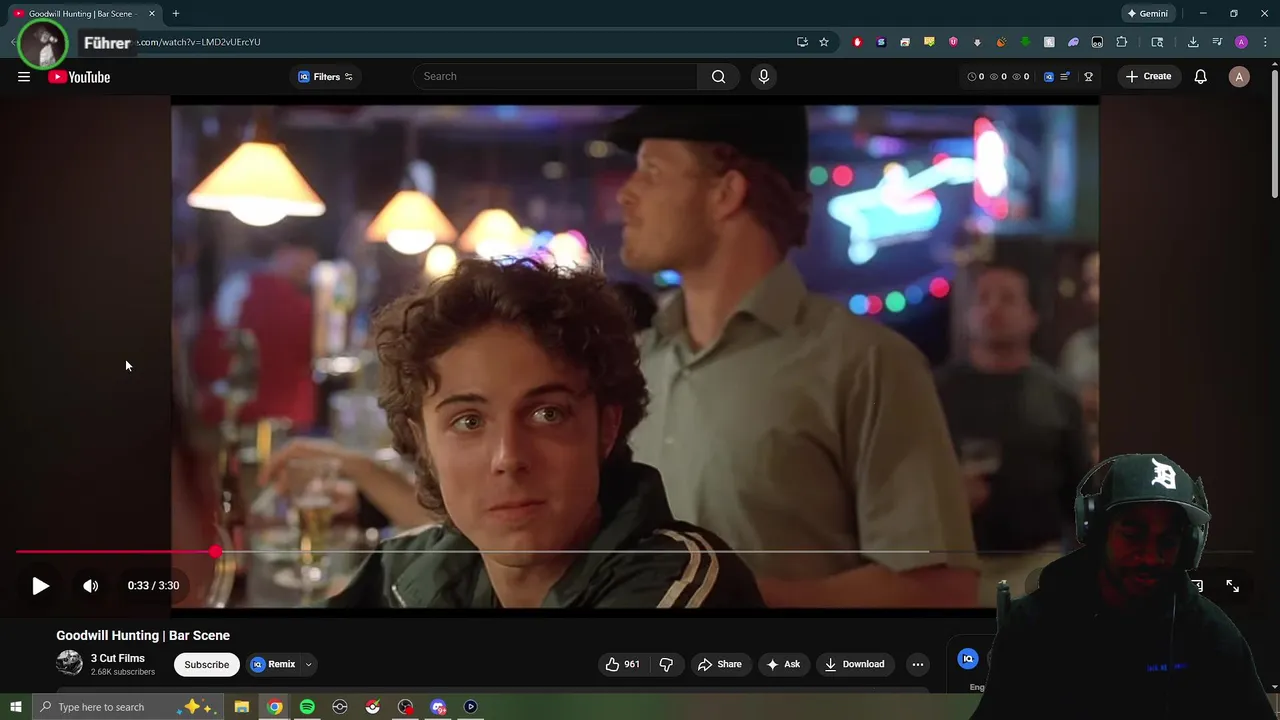
Task: Expand the Remix dropdown arrow
Action: (x=308, y=664)
